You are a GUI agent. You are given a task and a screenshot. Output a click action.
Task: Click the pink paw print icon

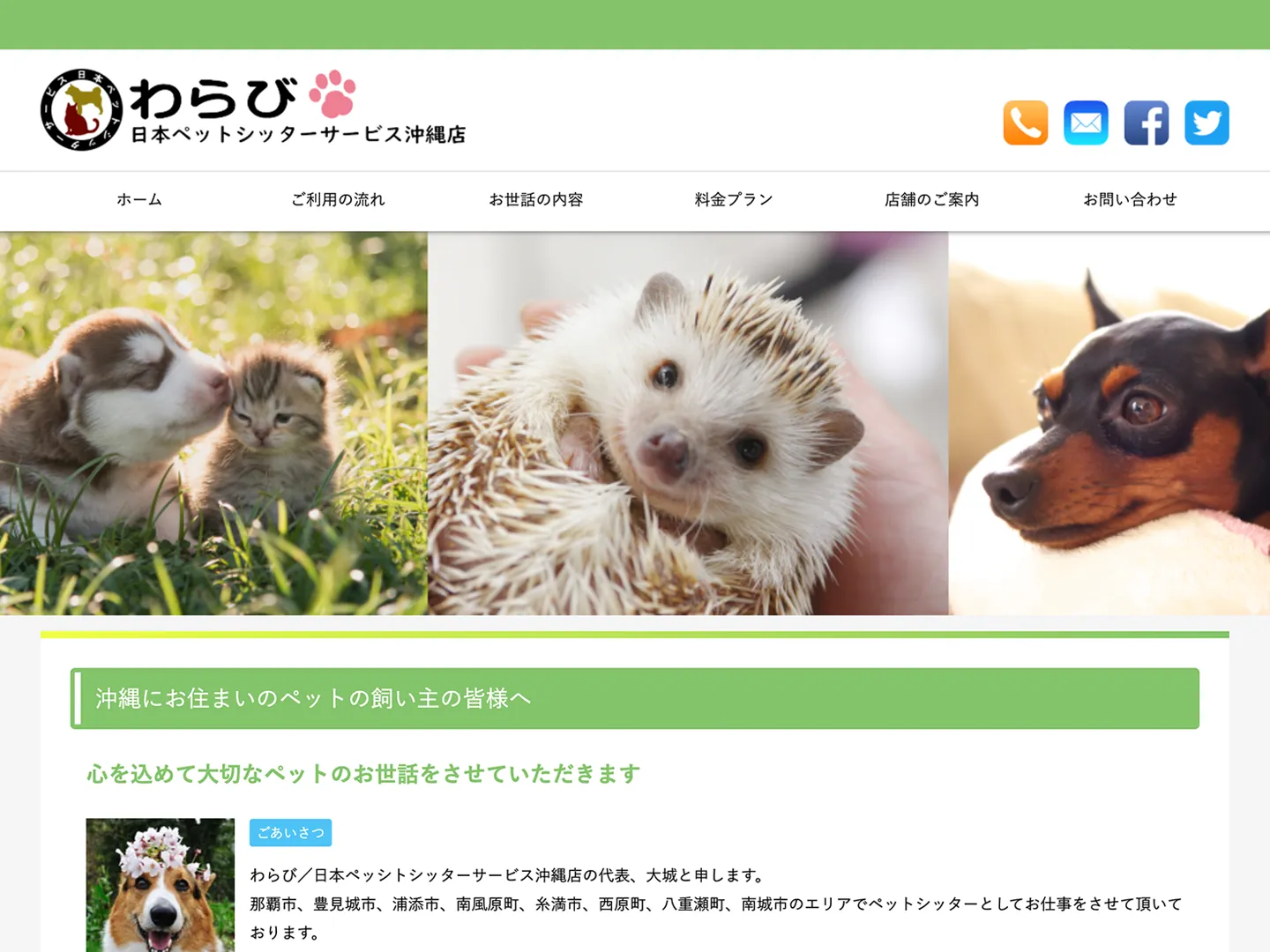332,93
